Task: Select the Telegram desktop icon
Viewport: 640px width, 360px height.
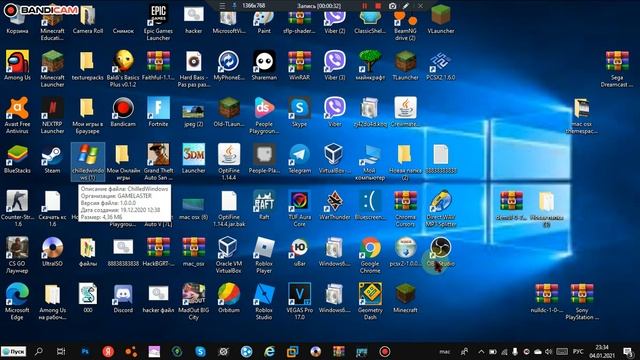Action: pyautogui.click(x=299, y=159)
